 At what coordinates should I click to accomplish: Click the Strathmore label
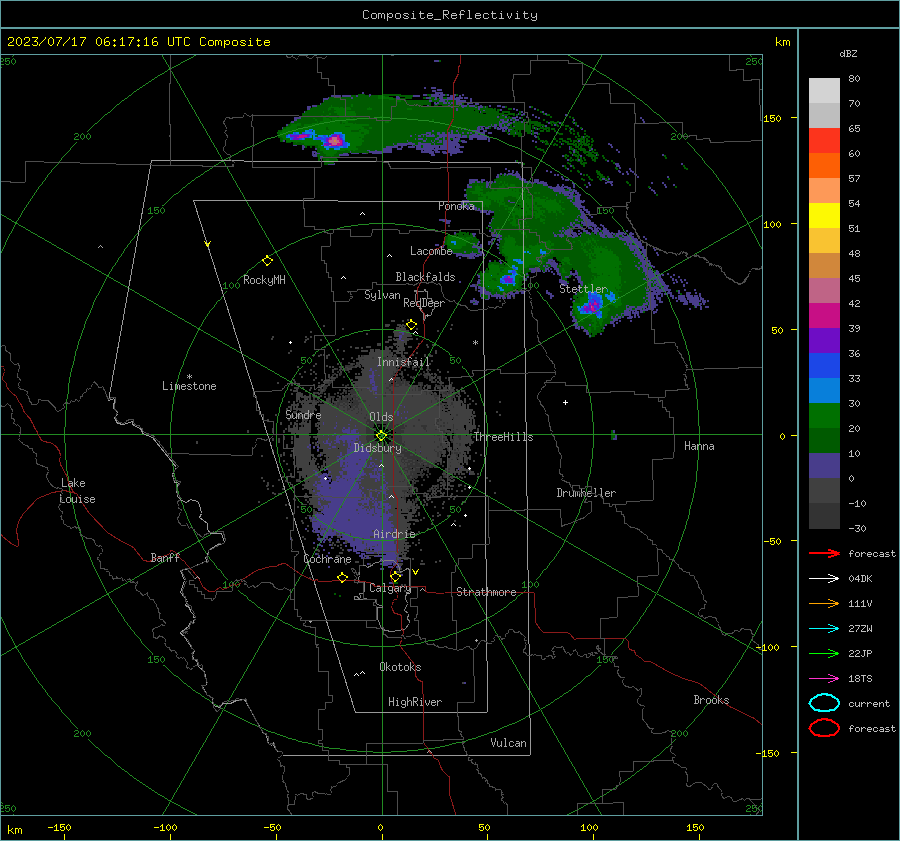[x=486, y=592]
